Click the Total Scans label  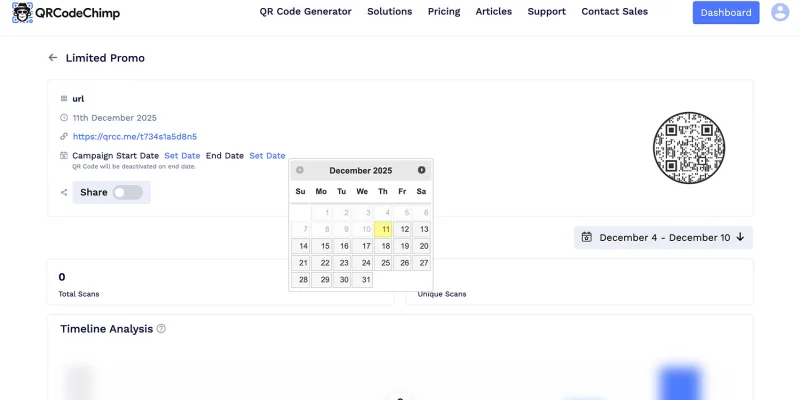[x=79, y=294]
